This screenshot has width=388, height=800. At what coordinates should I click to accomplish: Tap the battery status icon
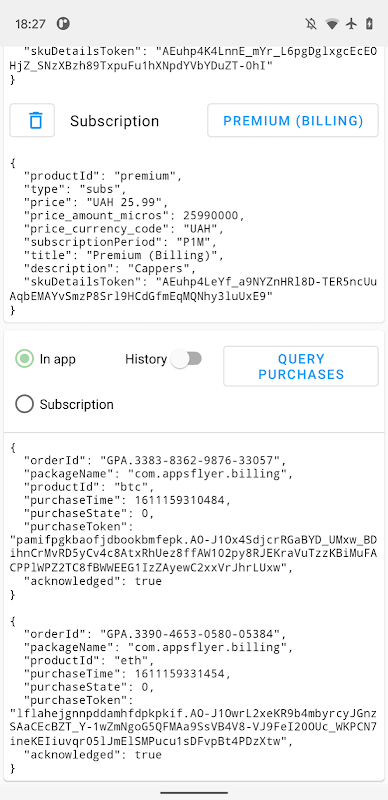click(x=369, y=23)
